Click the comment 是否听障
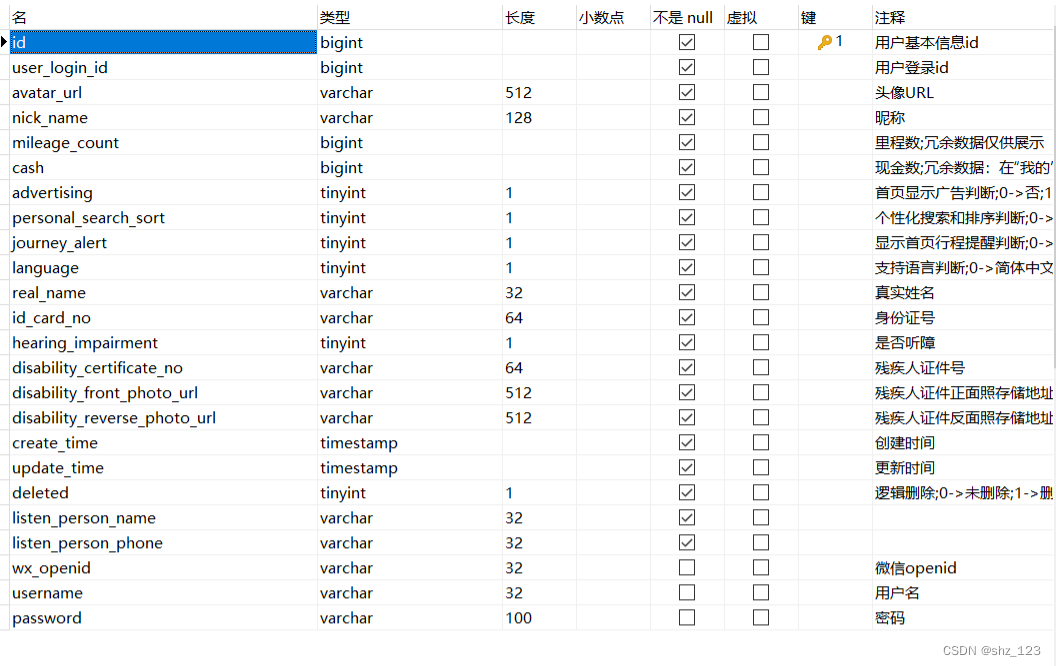Image resolution: width=1056 pixels, height=666 pixels. pos(904,343)
